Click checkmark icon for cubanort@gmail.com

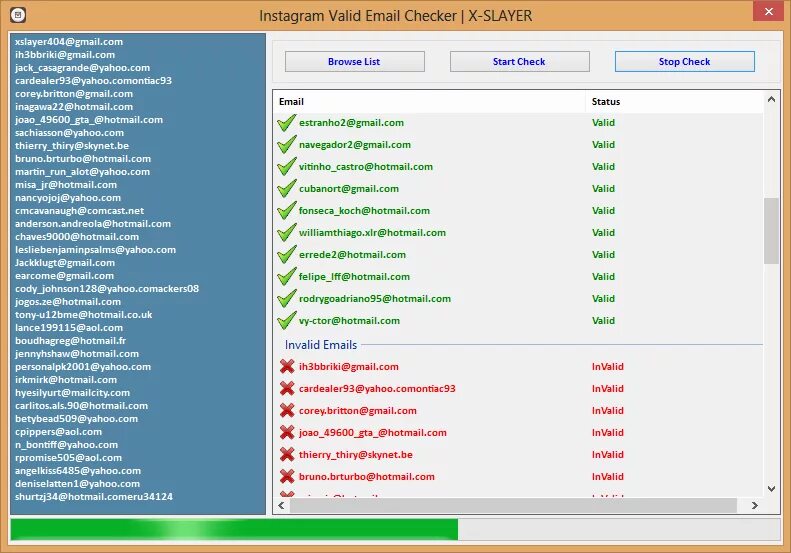click(x=287, y=189)
